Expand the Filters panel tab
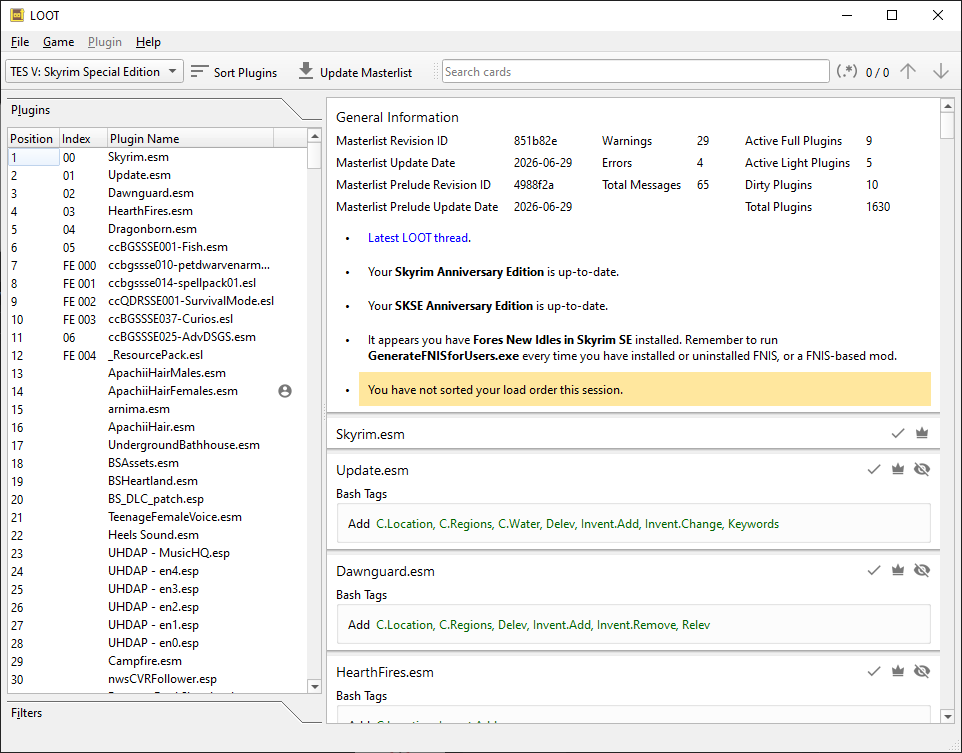 tap(26, 712)
